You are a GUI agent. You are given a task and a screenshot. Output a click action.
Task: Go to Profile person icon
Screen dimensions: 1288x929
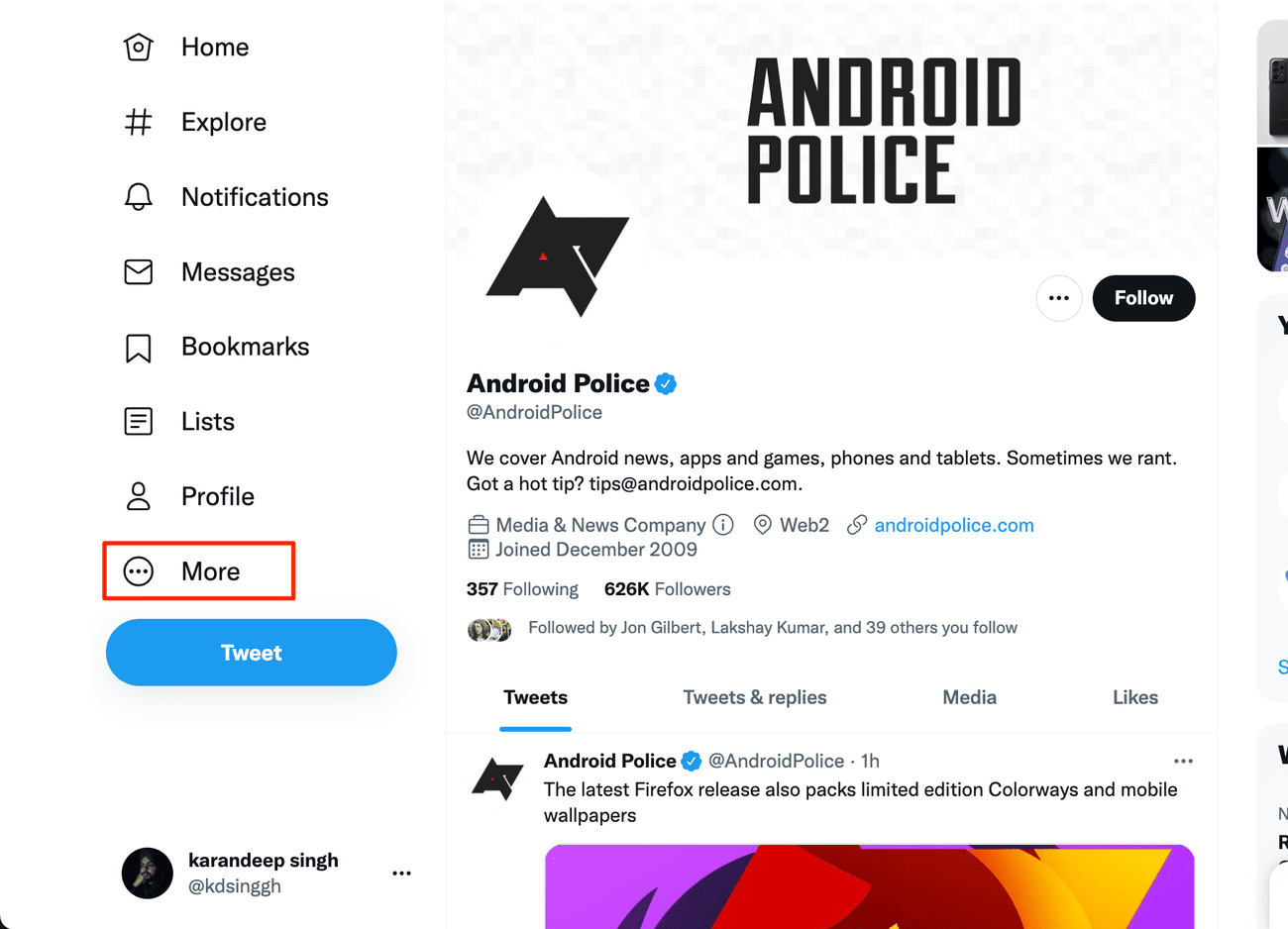click(x=139, y=496)
